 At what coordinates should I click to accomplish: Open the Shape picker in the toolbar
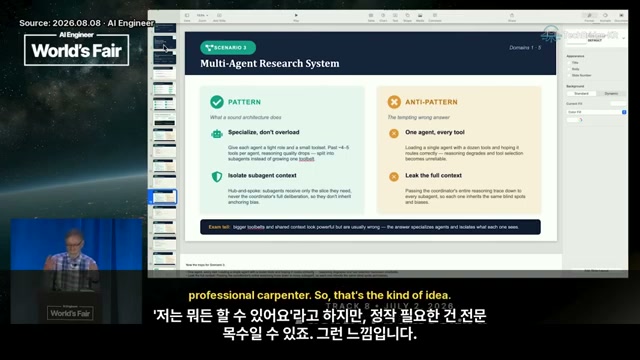coord(407,17)
